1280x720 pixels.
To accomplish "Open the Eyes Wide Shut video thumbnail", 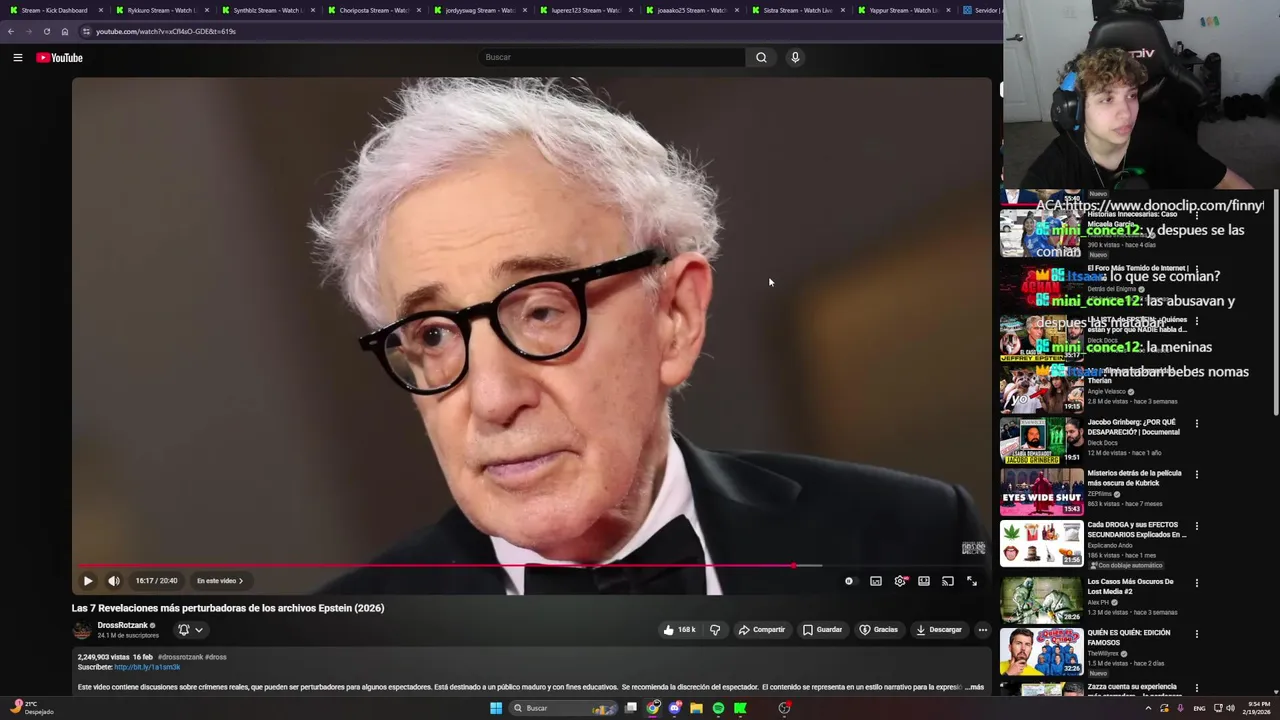I will tap(1041, 492).
